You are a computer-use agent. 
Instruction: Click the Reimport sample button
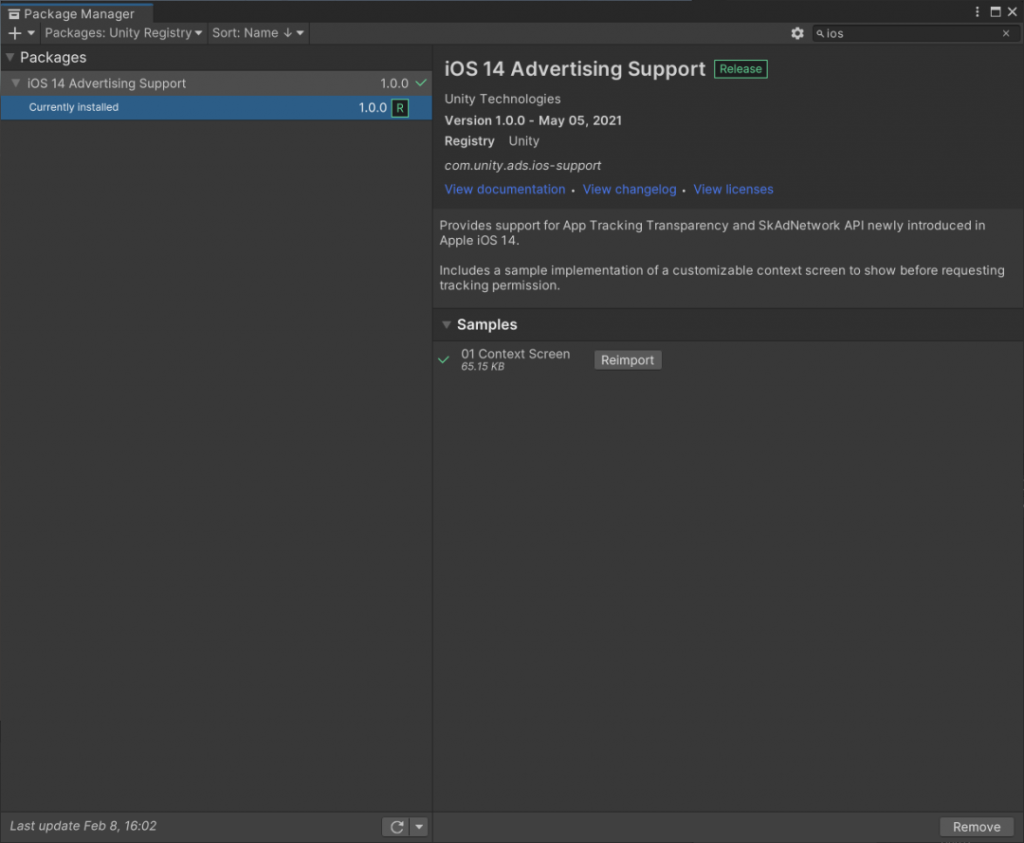628,360
